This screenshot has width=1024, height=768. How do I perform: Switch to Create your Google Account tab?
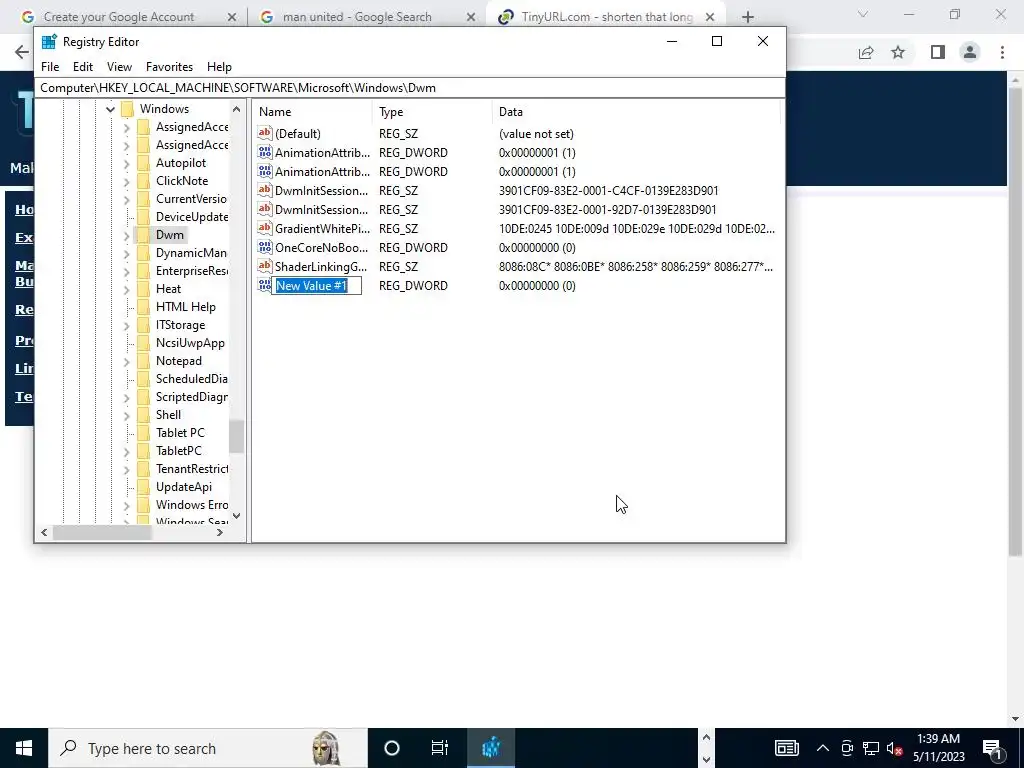(x=119, y=17)
